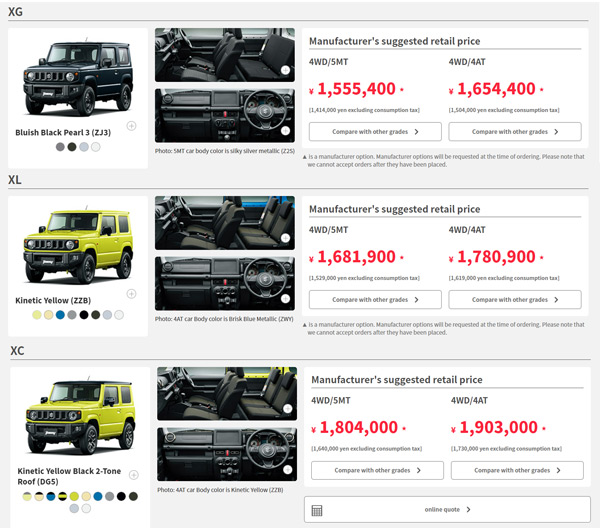This screenshot has height=528, width=600.
Task: Enlarge the XC two-tone exterior image
Action: click(x=133, y=475)
